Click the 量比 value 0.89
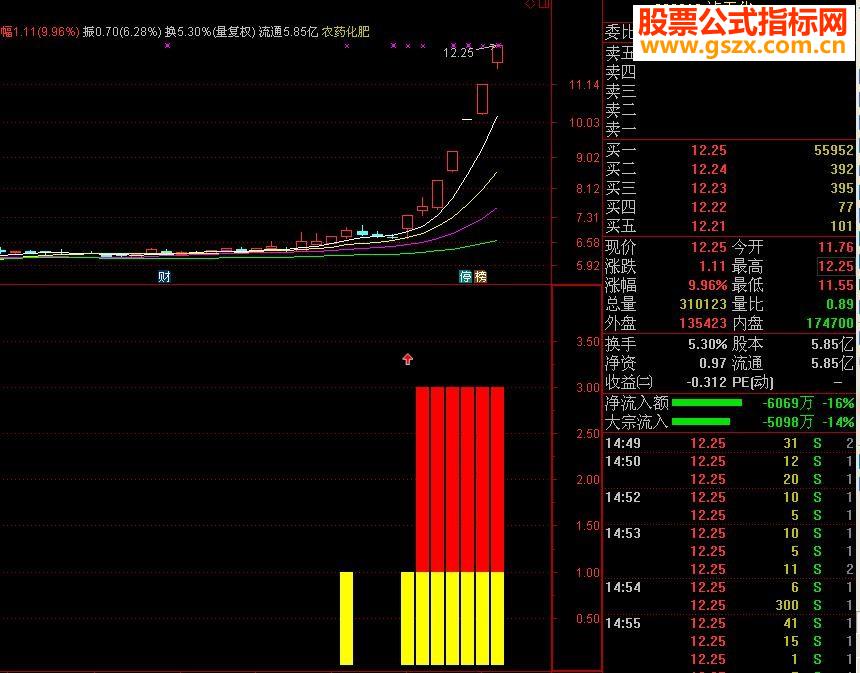This screenshot has width=860, height=673. coord(840,304)
